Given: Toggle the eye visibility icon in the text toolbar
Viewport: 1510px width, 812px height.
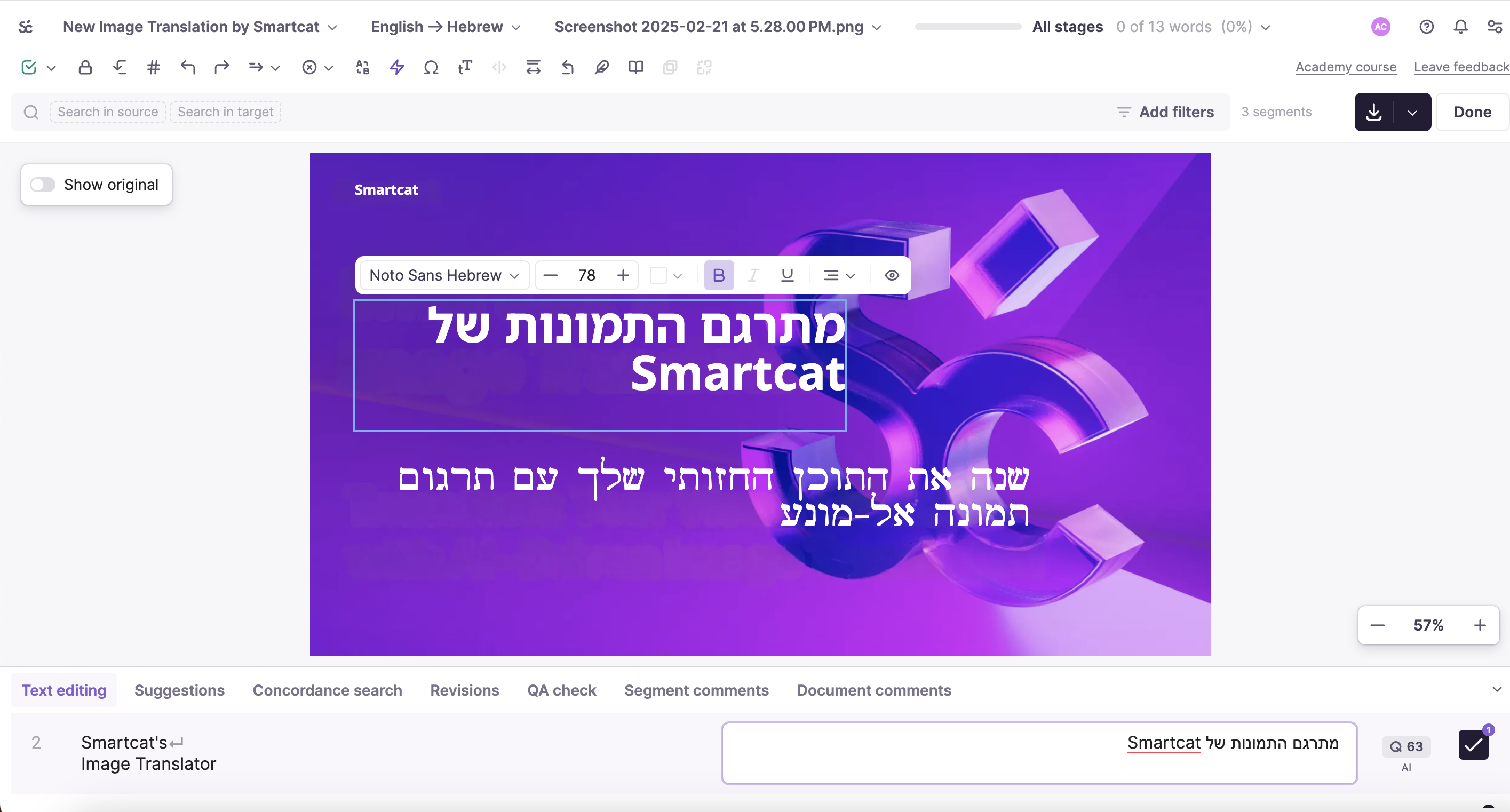Looking at the screenshot, I should click(892, 275).
